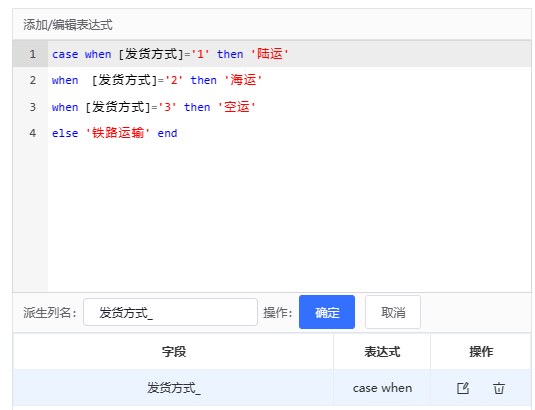The height and width of the screenshot is (410, 535).
Task: Place cursor on '陆运' string in line 1
Action: (270, 54)
